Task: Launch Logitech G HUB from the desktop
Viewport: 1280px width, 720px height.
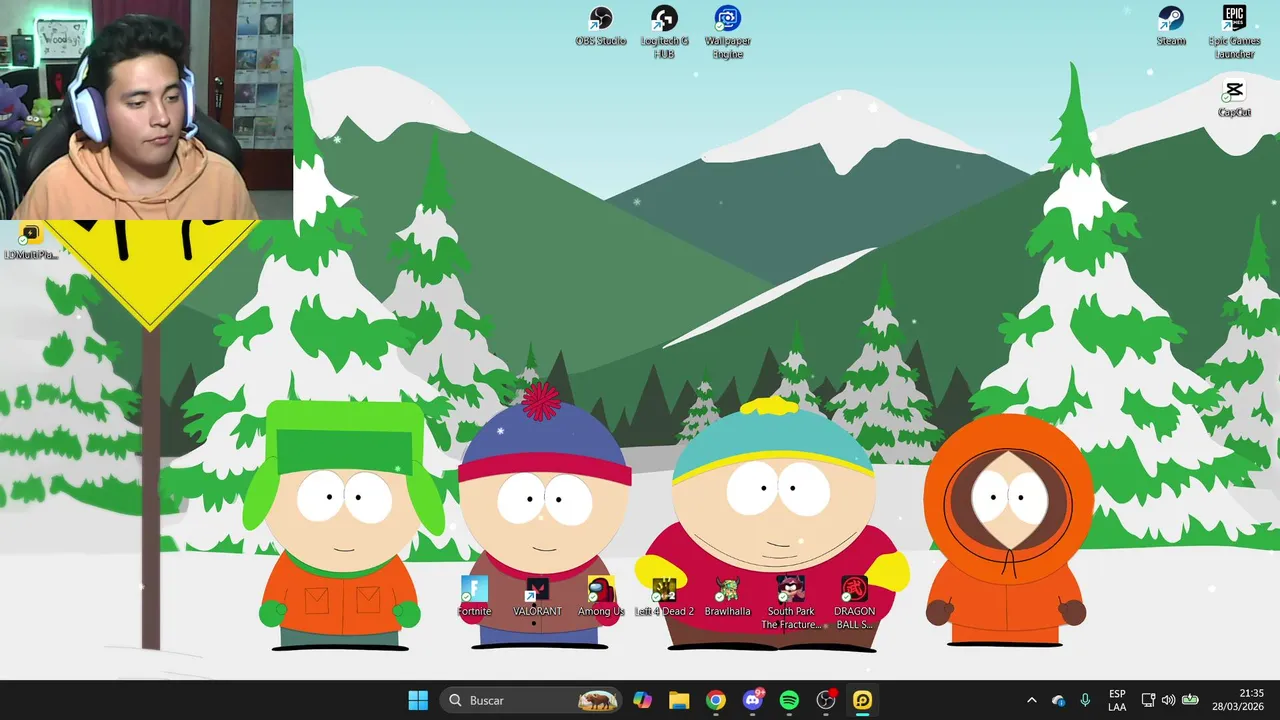Action: point(664,32)
